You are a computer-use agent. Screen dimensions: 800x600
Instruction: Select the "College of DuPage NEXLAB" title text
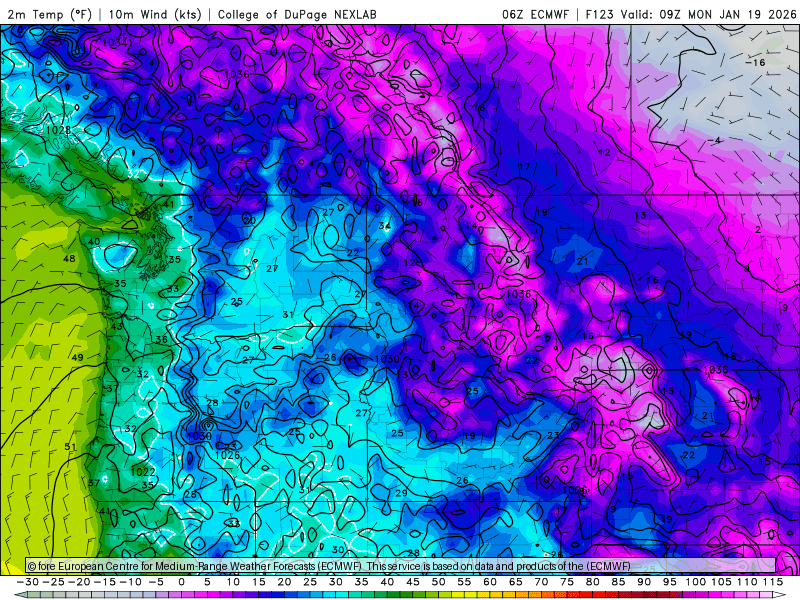coord(297,14)
